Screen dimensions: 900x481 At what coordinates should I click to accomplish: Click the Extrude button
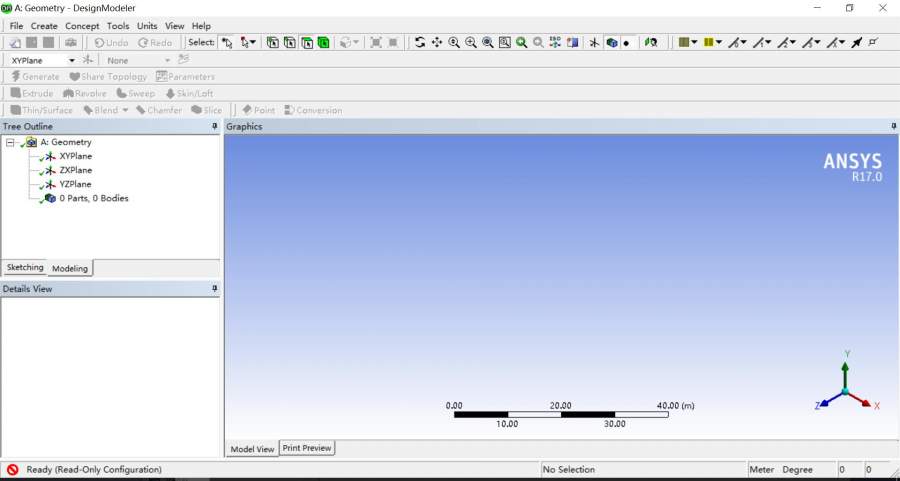pos(32,94)
